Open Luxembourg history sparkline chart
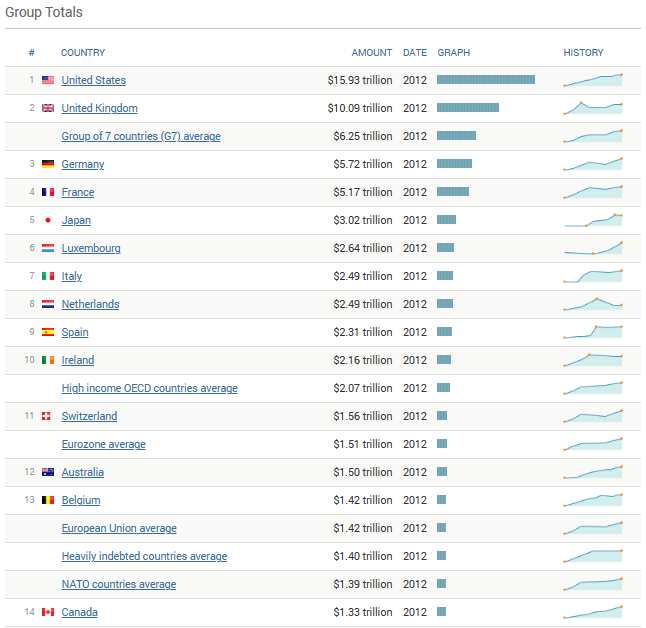The height and width of the screenshot is (628, 646). (593, 248)
